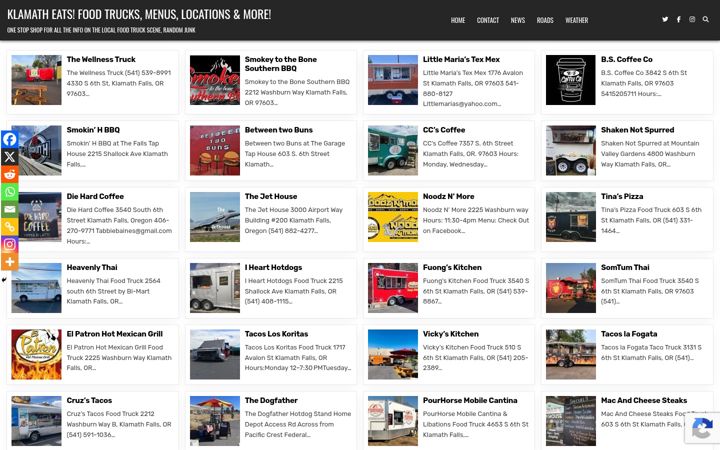This screenshot has height=450, width=720.
Task: Share via Reddit sidebar button
Action: (10, 174)
